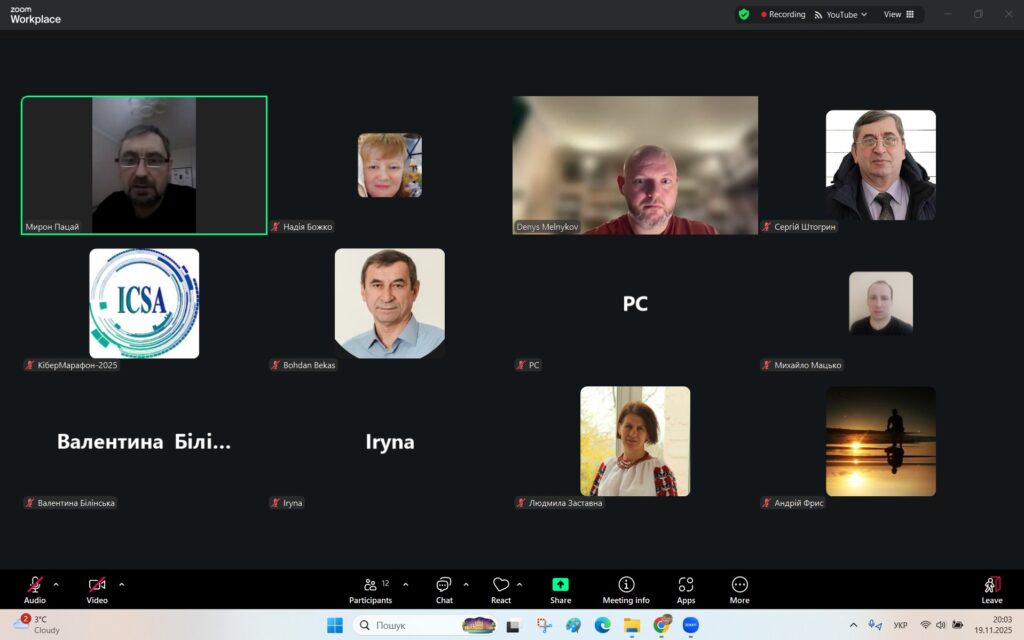This screenshot has width=1024, height=640.
Task: Turn on camera with Video button
Action: (96, 589)
